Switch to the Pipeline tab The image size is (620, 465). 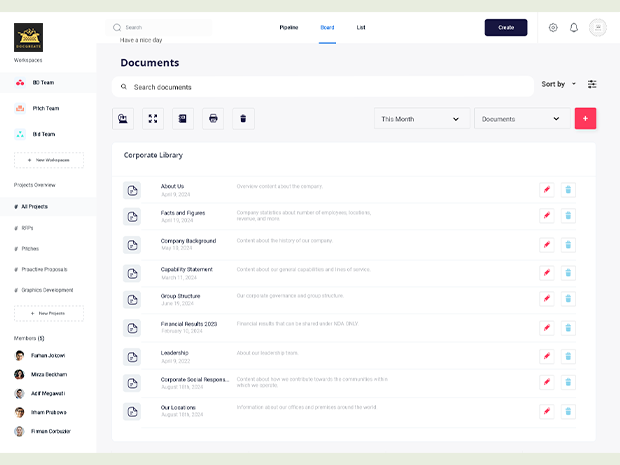pos(289,28)
